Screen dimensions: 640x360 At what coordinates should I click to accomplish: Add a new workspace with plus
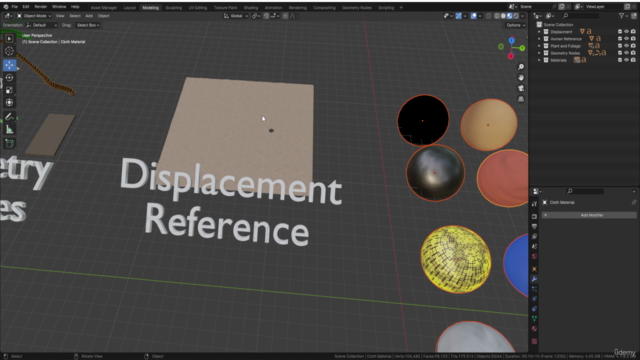(x=401, y=8)
